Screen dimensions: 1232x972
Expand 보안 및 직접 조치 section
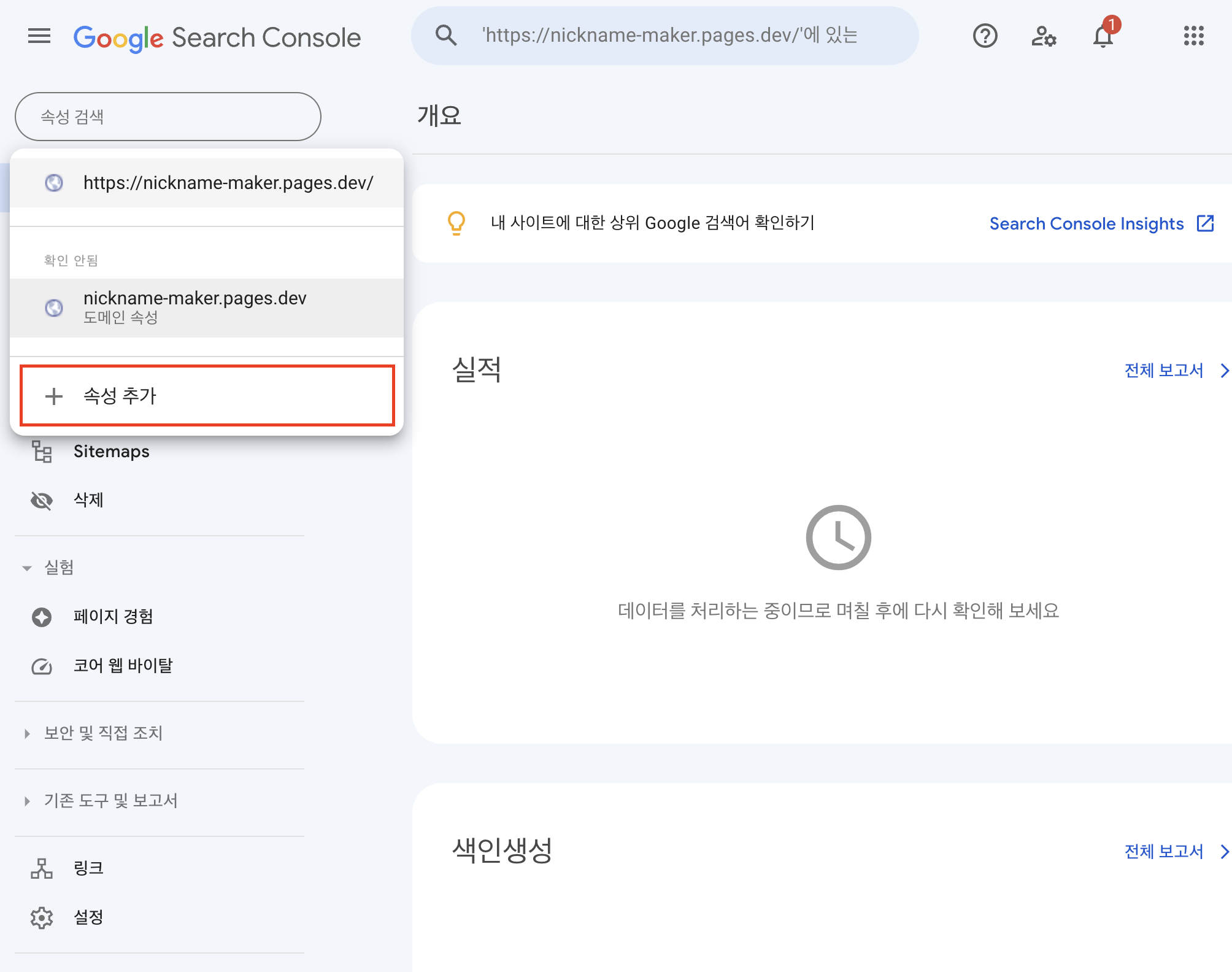[x=27, y=733]
